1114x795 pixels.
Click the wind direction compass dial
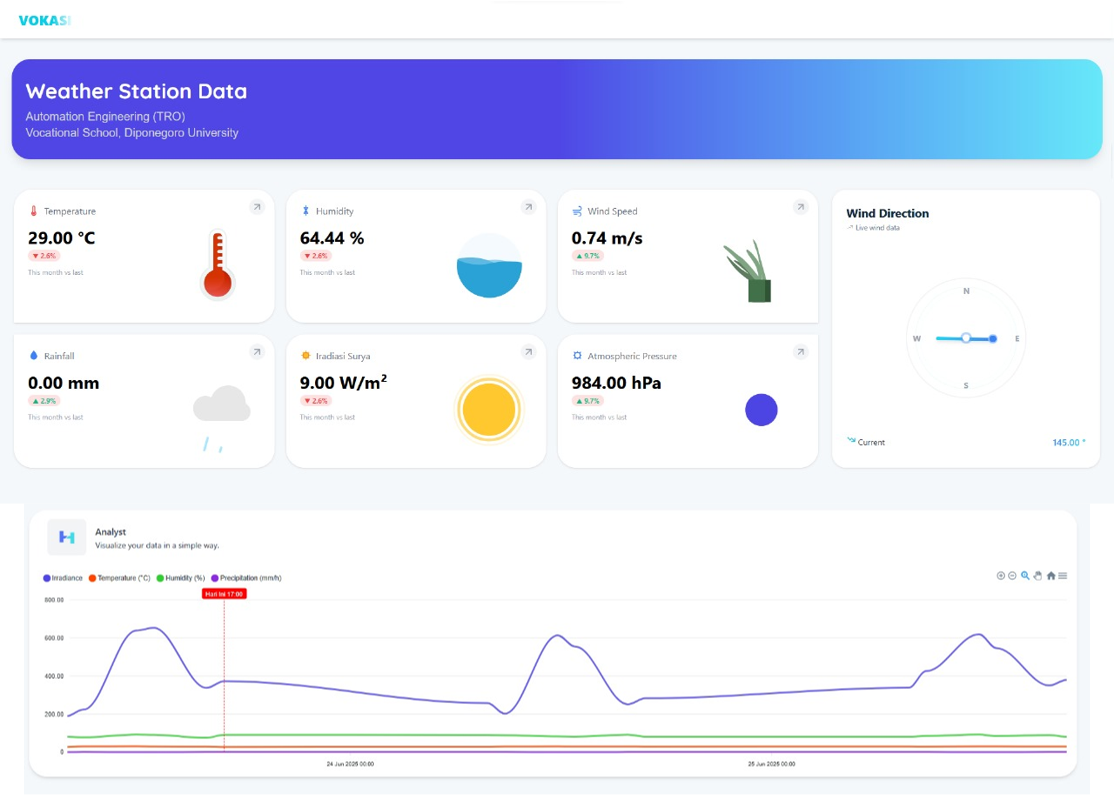click(966, 339)
